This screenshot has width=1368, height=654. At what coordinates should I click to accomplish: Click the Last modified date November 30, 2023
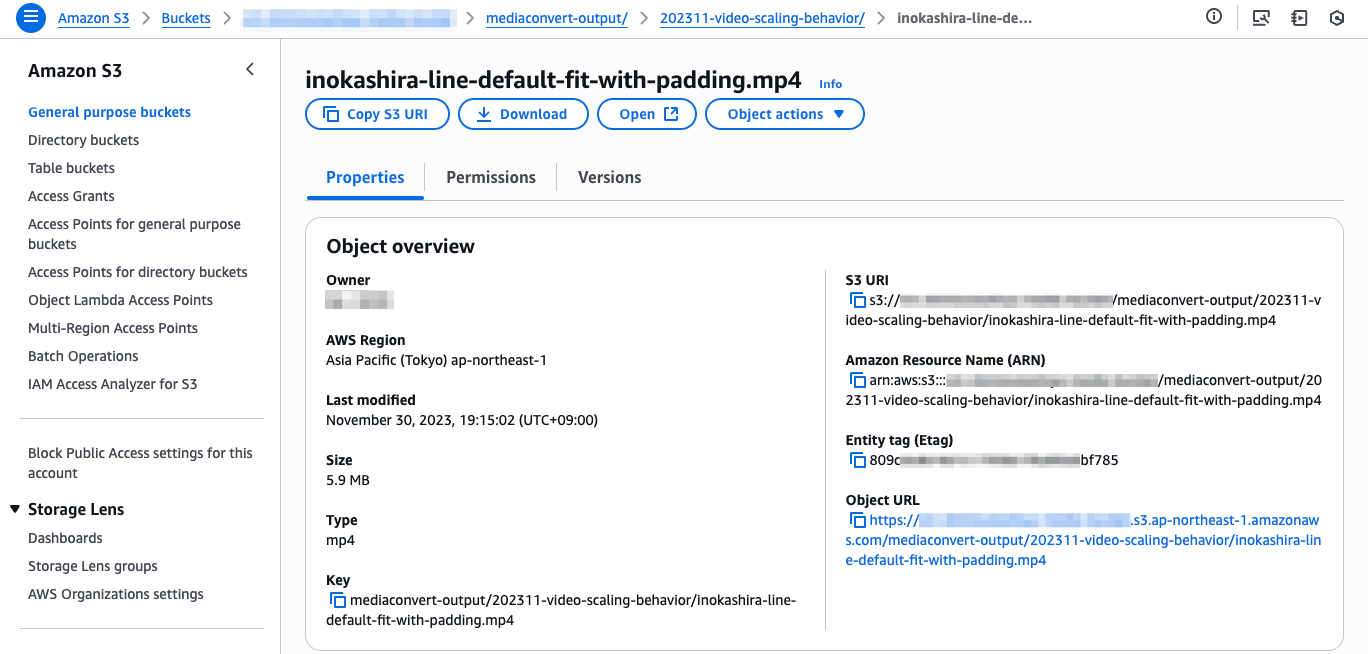tap(462, 420)
